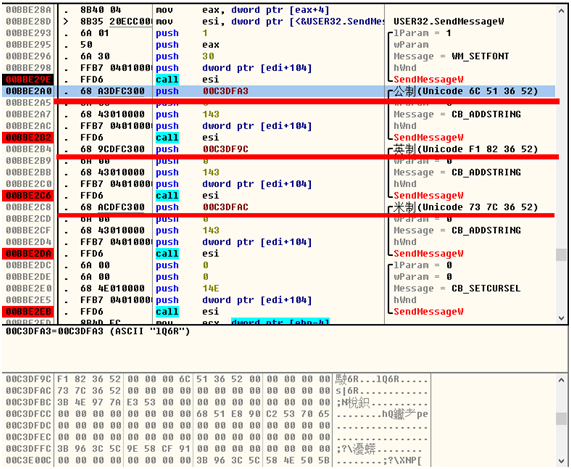Click the hex dump scrollbar thumb
Screen dimensions: 571x469
point(561,419)
